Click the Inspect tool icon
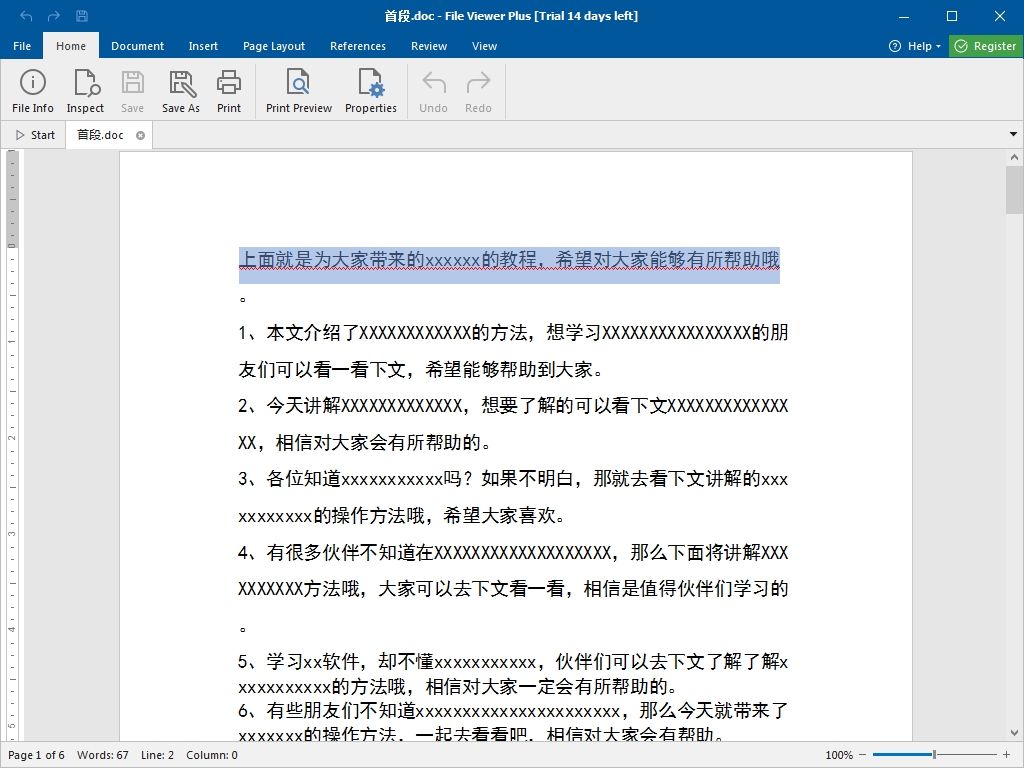The image size is (1024, 768). point(85,91)
